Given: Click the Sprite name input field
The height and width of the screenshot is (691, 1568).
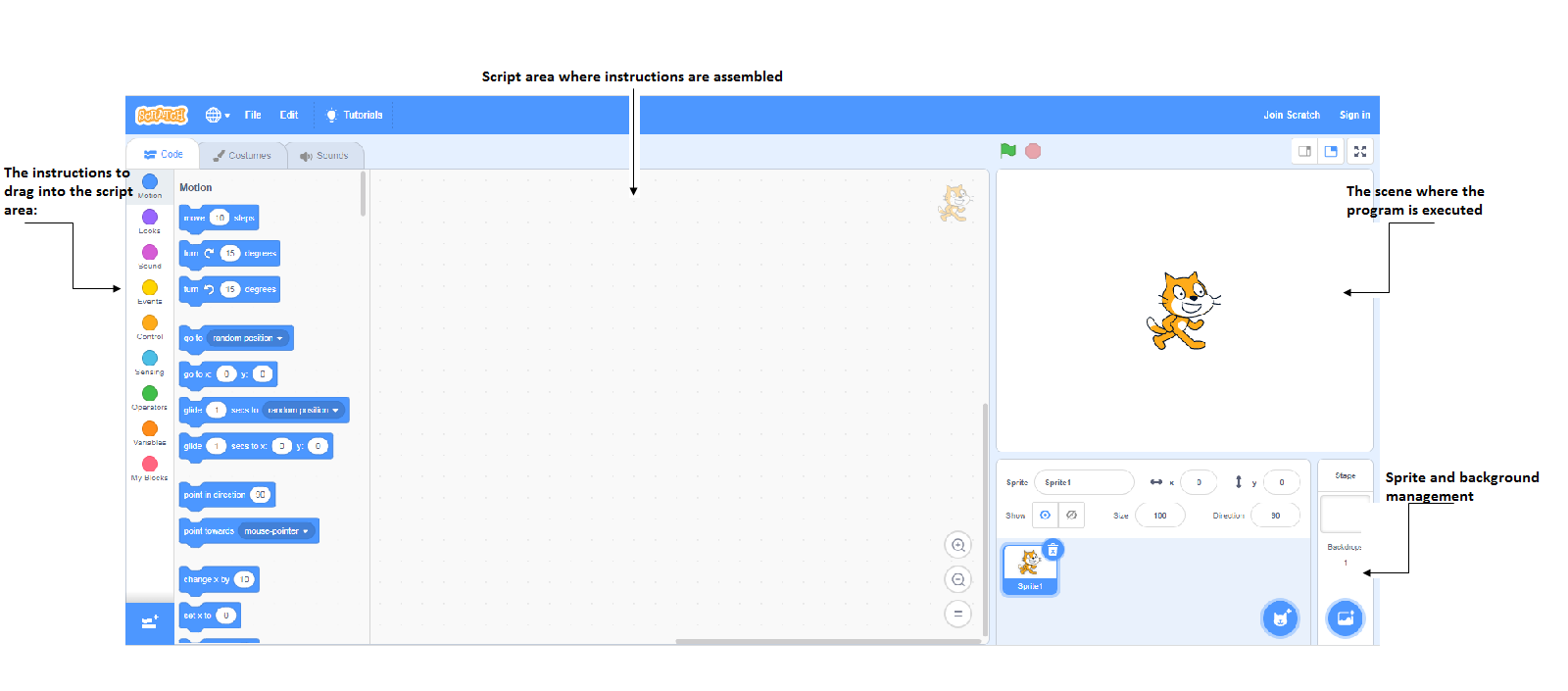Looking at the screenshot, I should (x=1084, y=482).
